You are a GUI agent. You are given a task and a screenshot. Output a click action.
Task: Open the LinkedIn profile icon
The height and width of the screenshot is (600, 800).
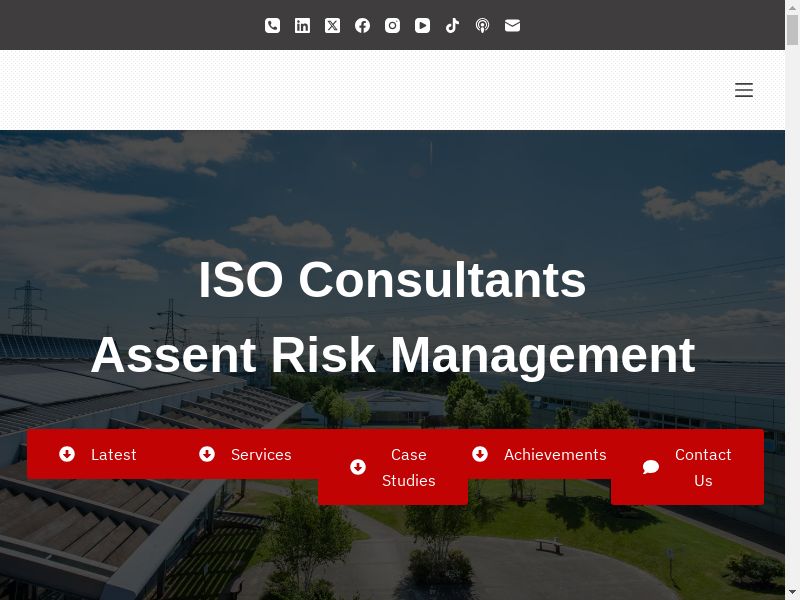pos(302,26)
